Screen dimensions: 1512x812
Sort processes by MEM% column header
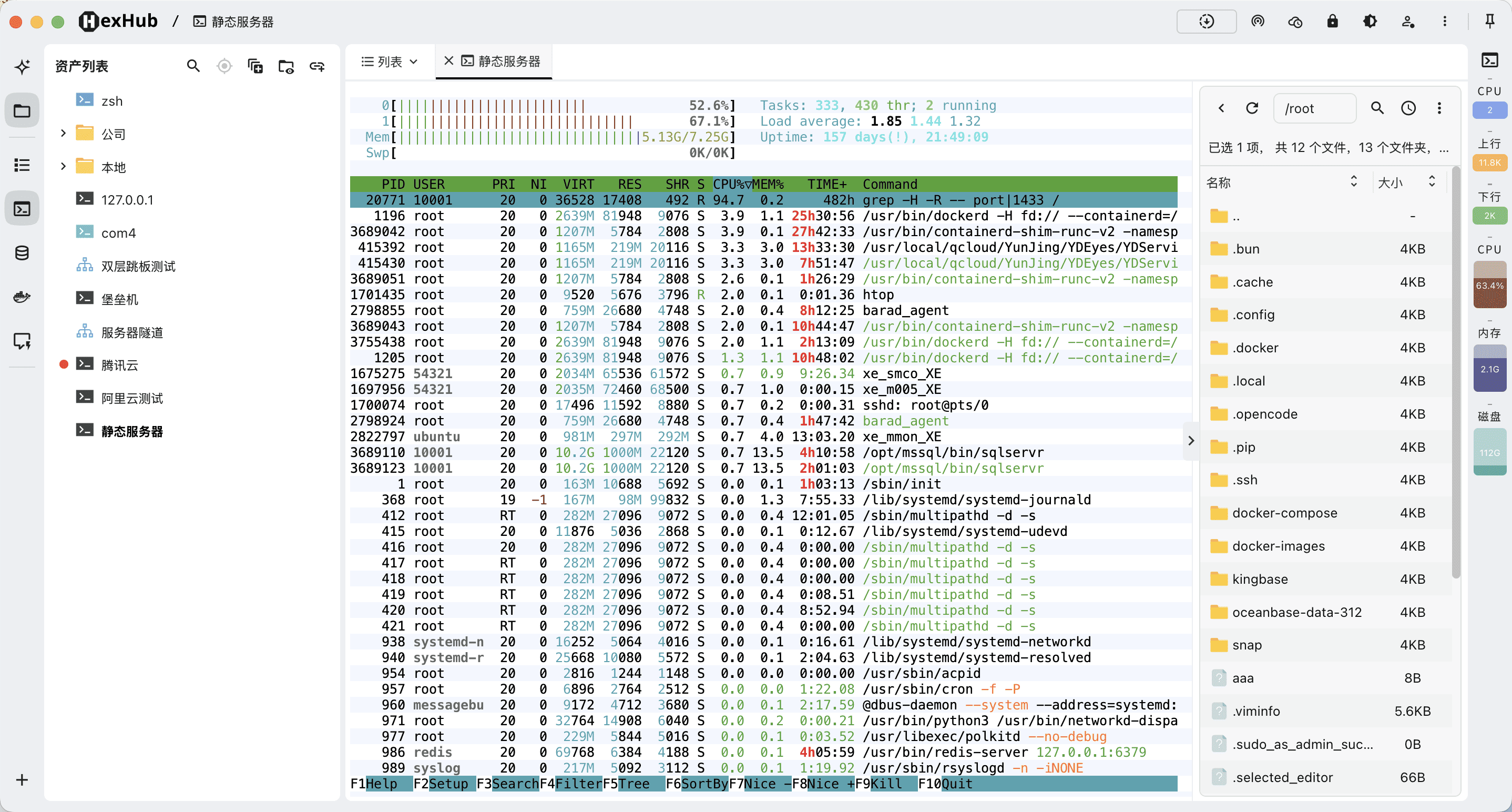(768, 184)
